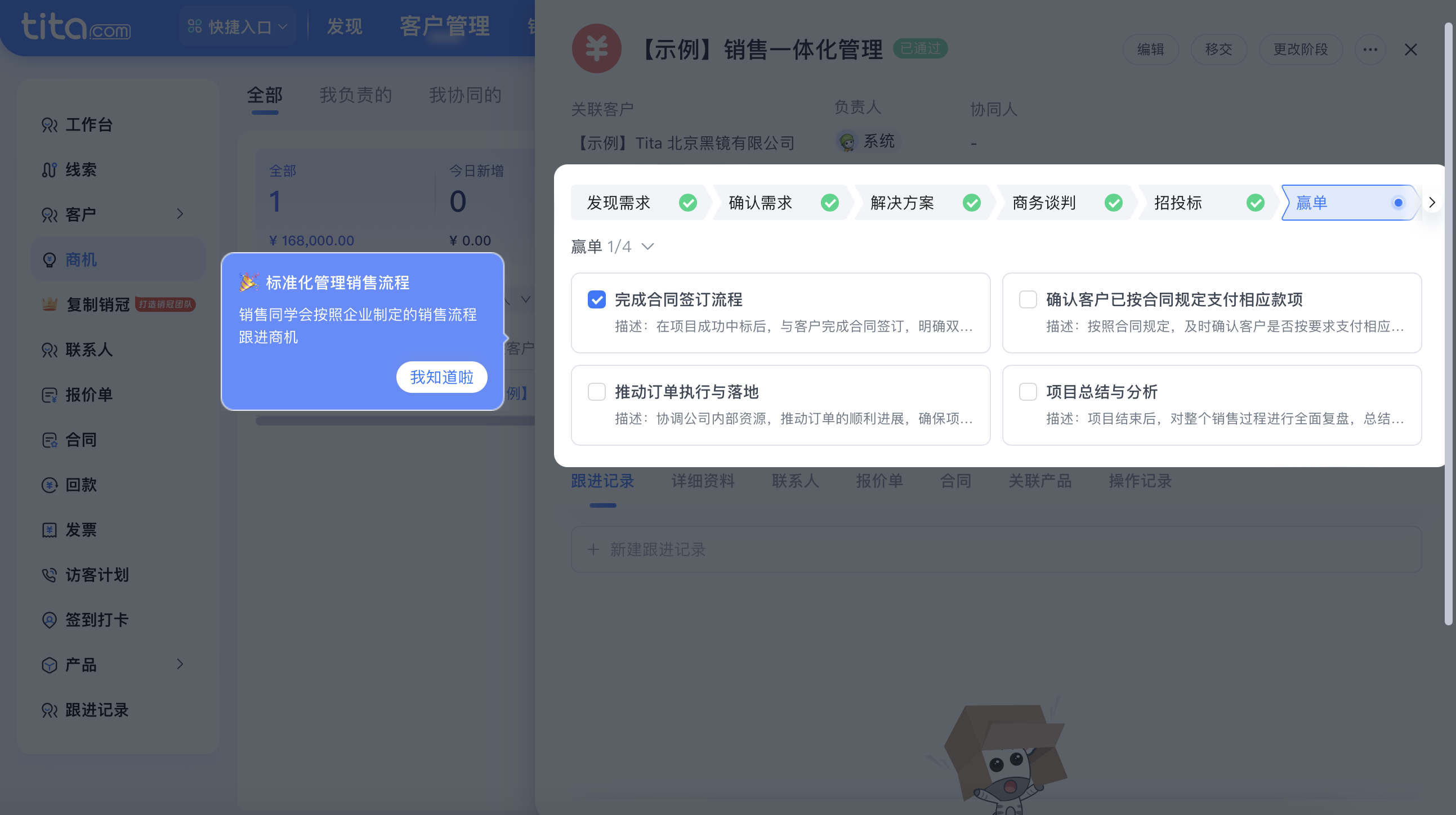The height and width of the screenshot is (815, 1456).
Task: Expand the 产品 sidebar submenu arrow
Action: 180,664
